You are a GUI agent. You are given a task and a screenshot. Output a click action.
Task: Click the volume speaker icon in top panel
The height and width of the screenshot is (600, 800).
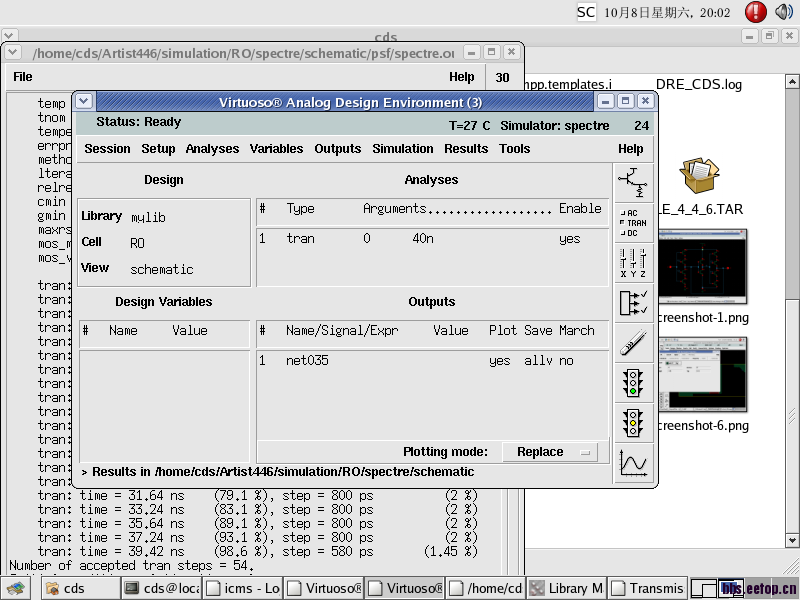tap(782, 12)
